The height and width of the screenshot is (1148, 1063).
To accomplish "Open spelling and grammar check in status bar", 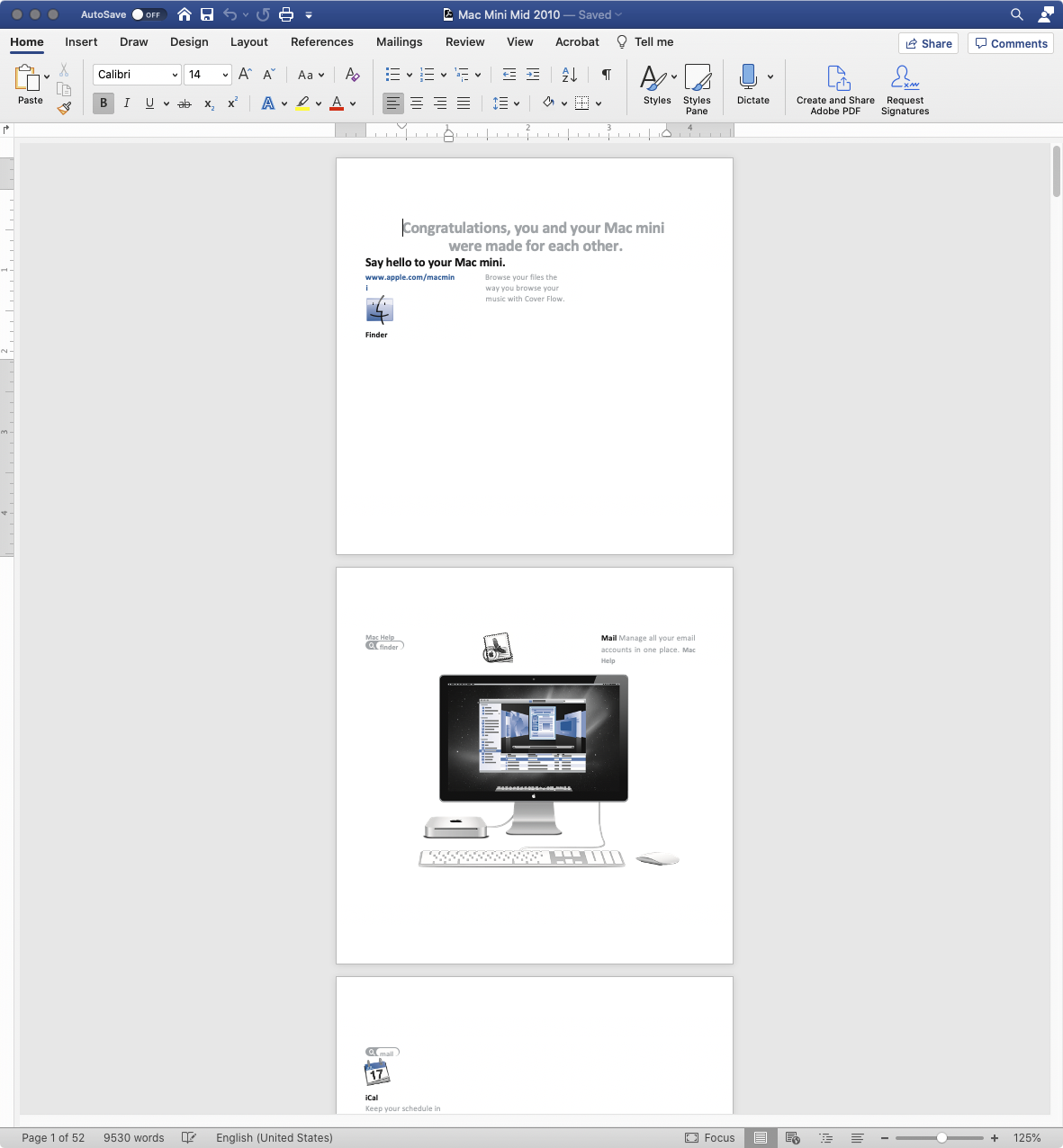I will [x=189, y=1137].
